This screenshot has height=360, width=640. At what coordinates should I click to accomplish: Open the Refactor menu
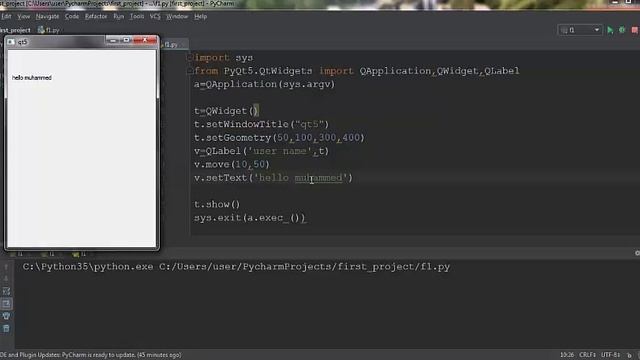coord(96,17)
